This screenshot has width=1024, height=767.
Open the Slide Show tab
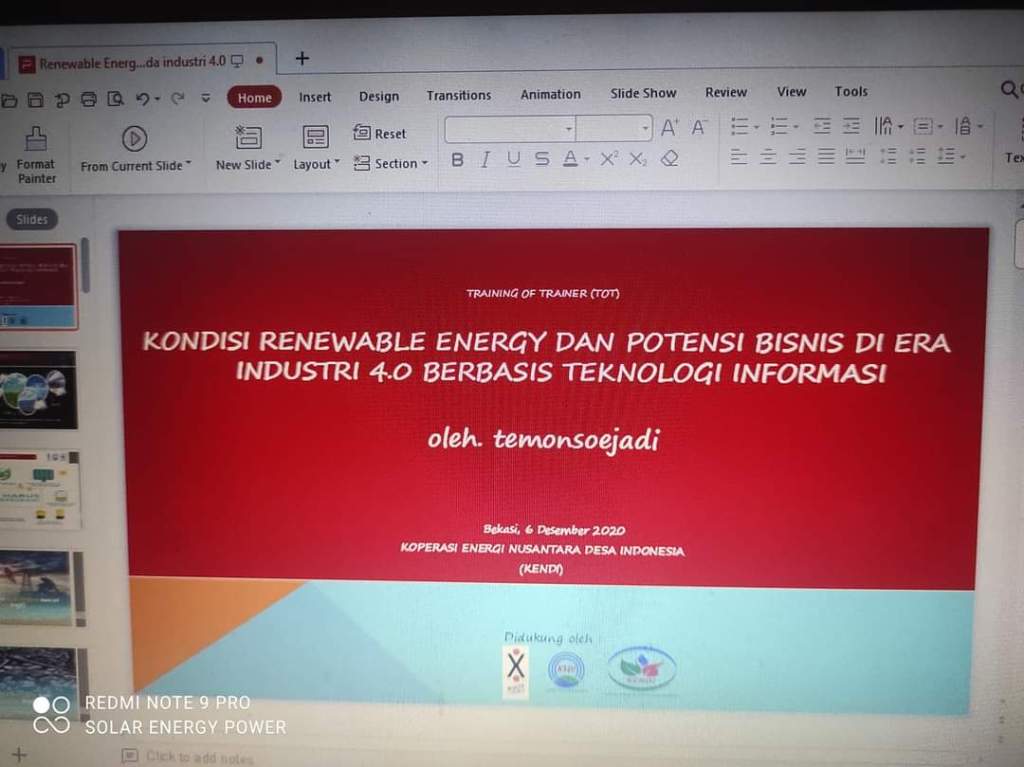(x=643, y=93)
